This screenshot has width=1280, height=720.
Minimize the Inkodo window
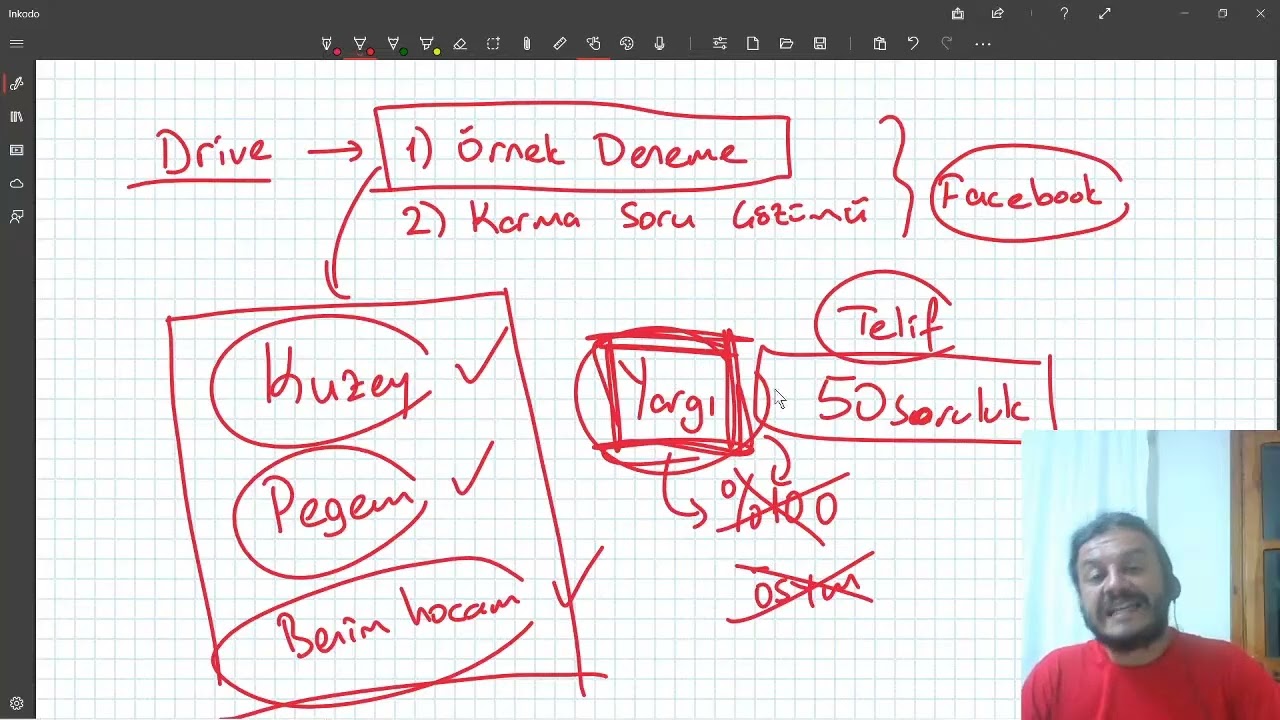1184,14
